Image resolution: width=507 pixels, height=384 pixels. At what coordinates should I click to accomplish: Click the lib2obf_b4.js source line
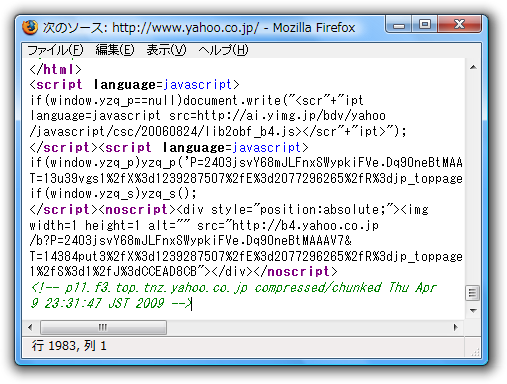[x=218, y=131]
